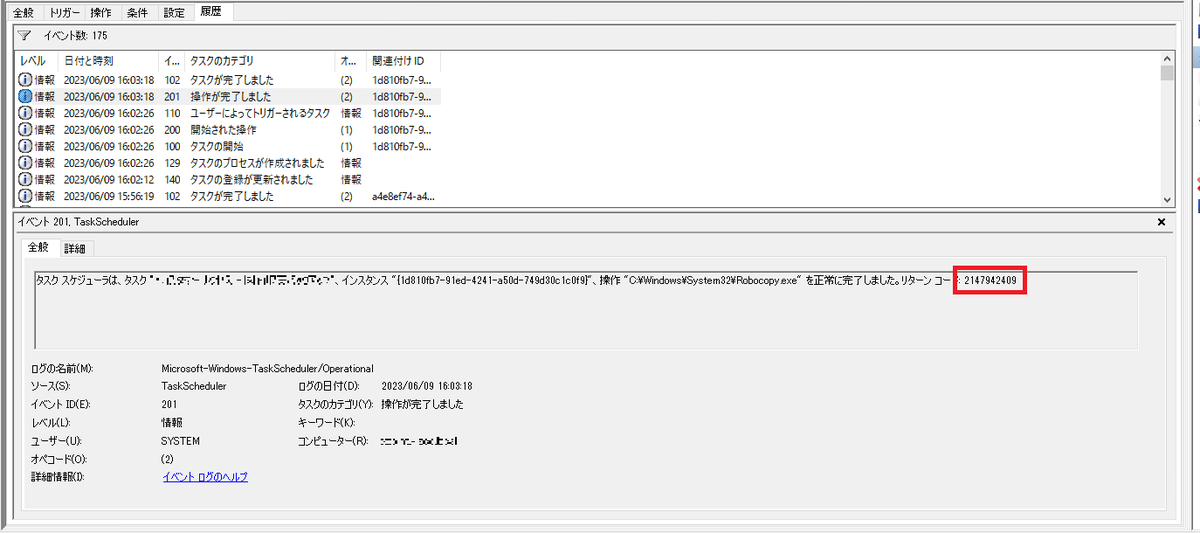Click the scroll-up arrow of event list
Image resolution: width=1200 pixels, height=533 pixels.
point(1166,60)
